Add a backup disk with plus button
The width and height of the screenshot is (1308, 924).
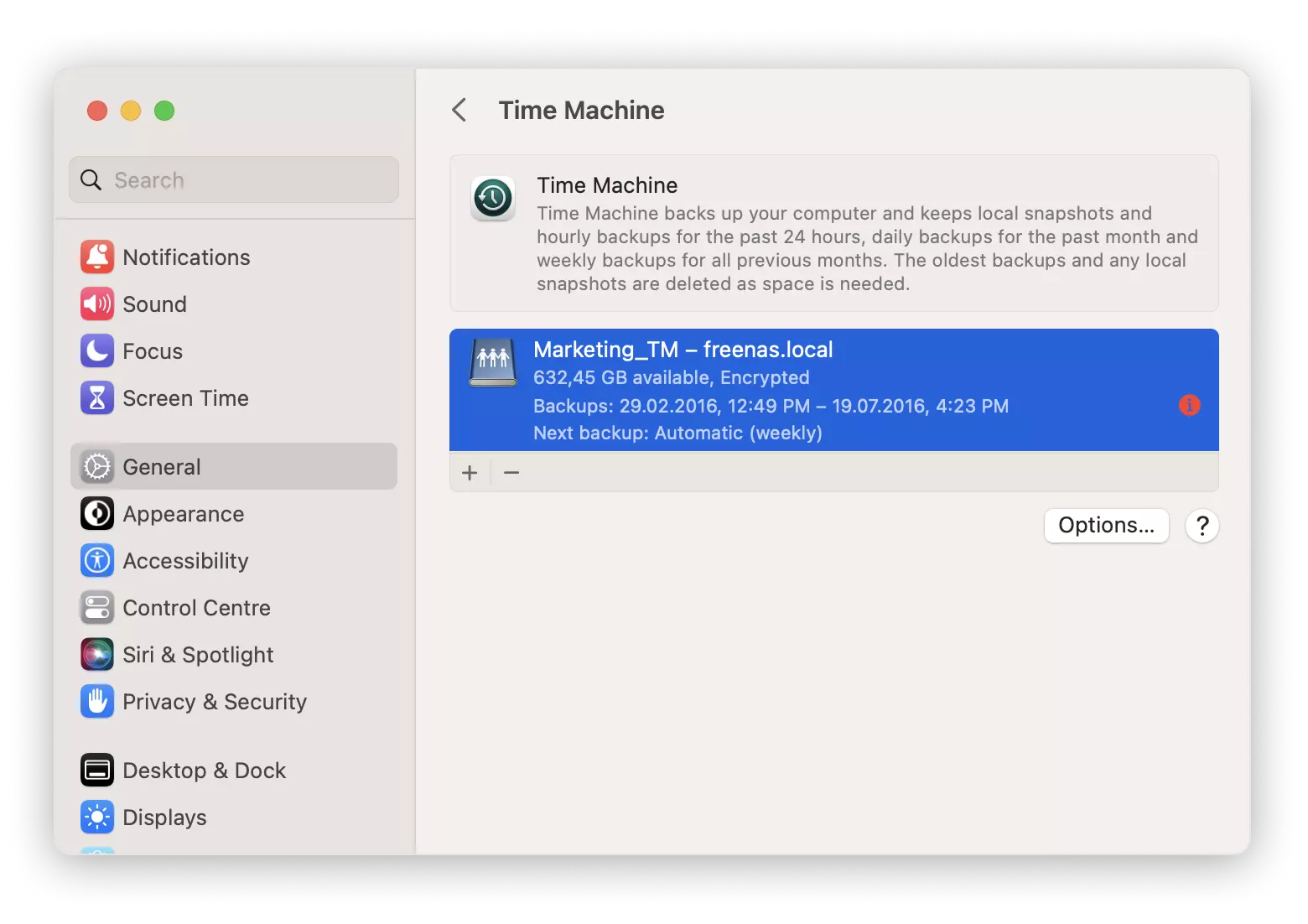(470, 473)
